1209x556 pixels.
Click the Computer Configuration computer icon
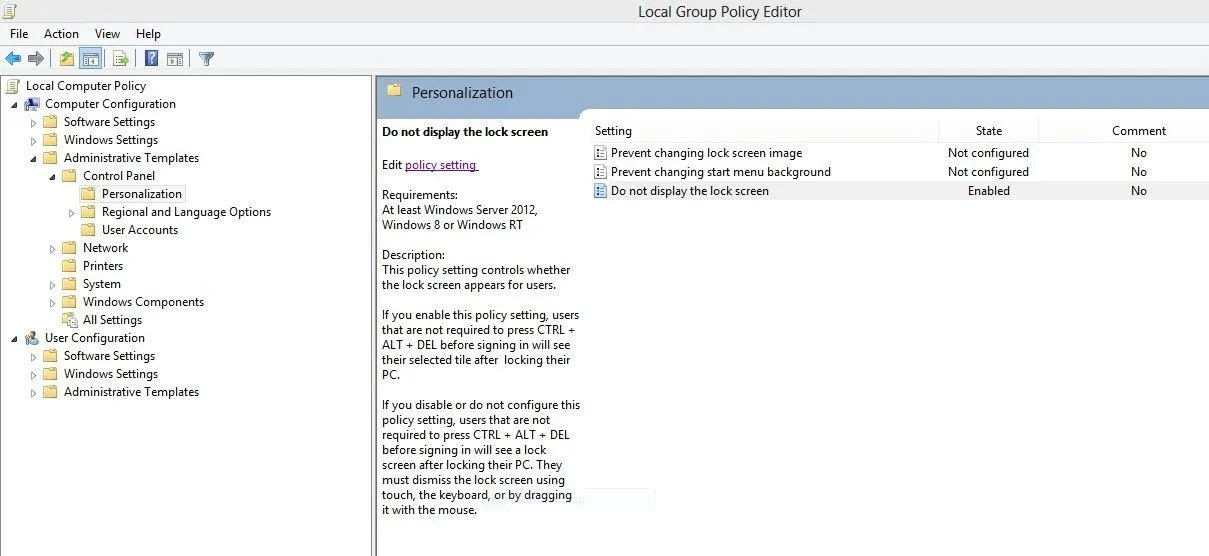(32, 104)
